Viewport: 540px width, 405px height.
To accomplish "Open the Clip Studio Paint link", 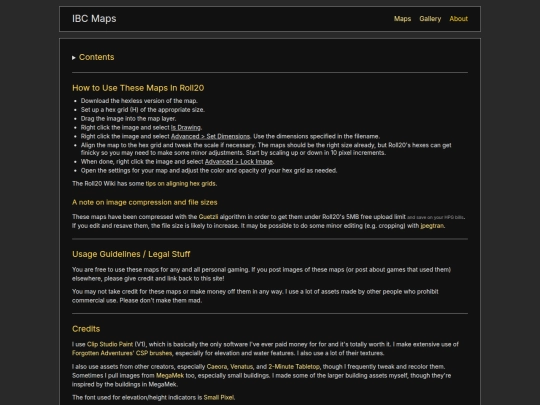I will pyautogui.click(x=110, y=344).
